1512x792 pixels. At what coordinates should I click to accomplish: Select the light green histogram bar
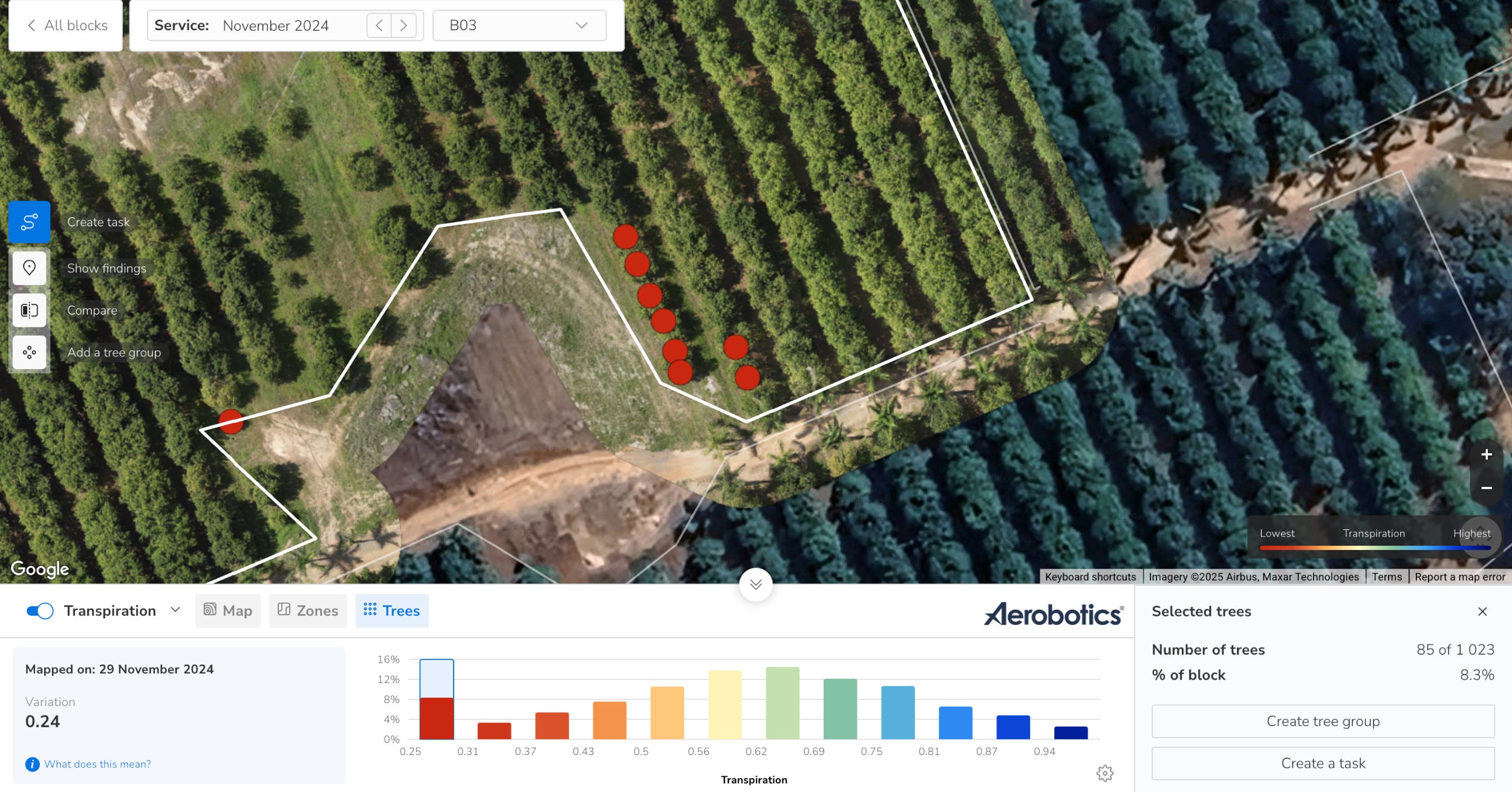click(x=782, y=703)
